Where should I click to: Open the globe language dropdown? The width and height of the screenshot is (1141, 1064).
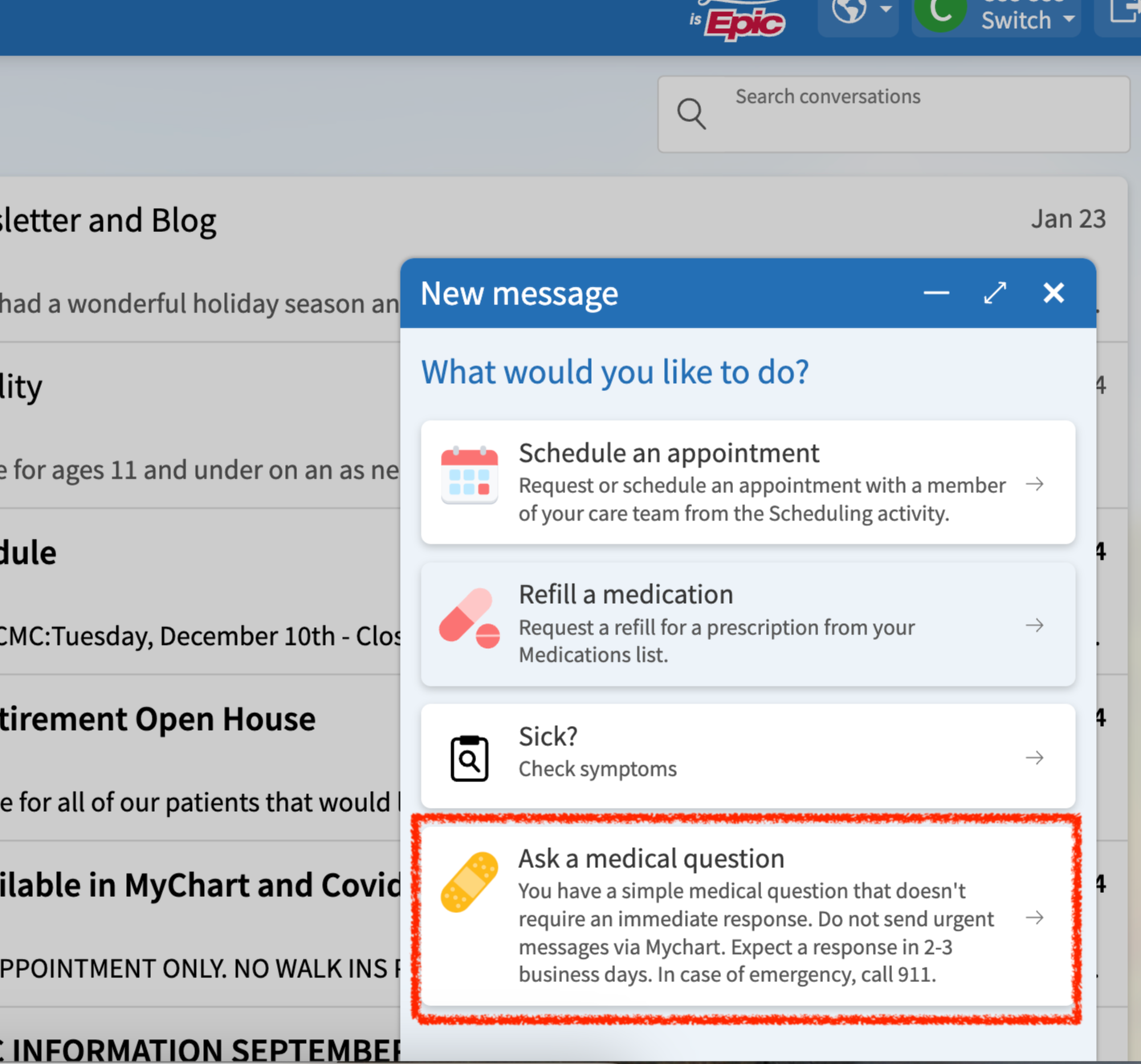pyautogui.click(x=858, y=13)
